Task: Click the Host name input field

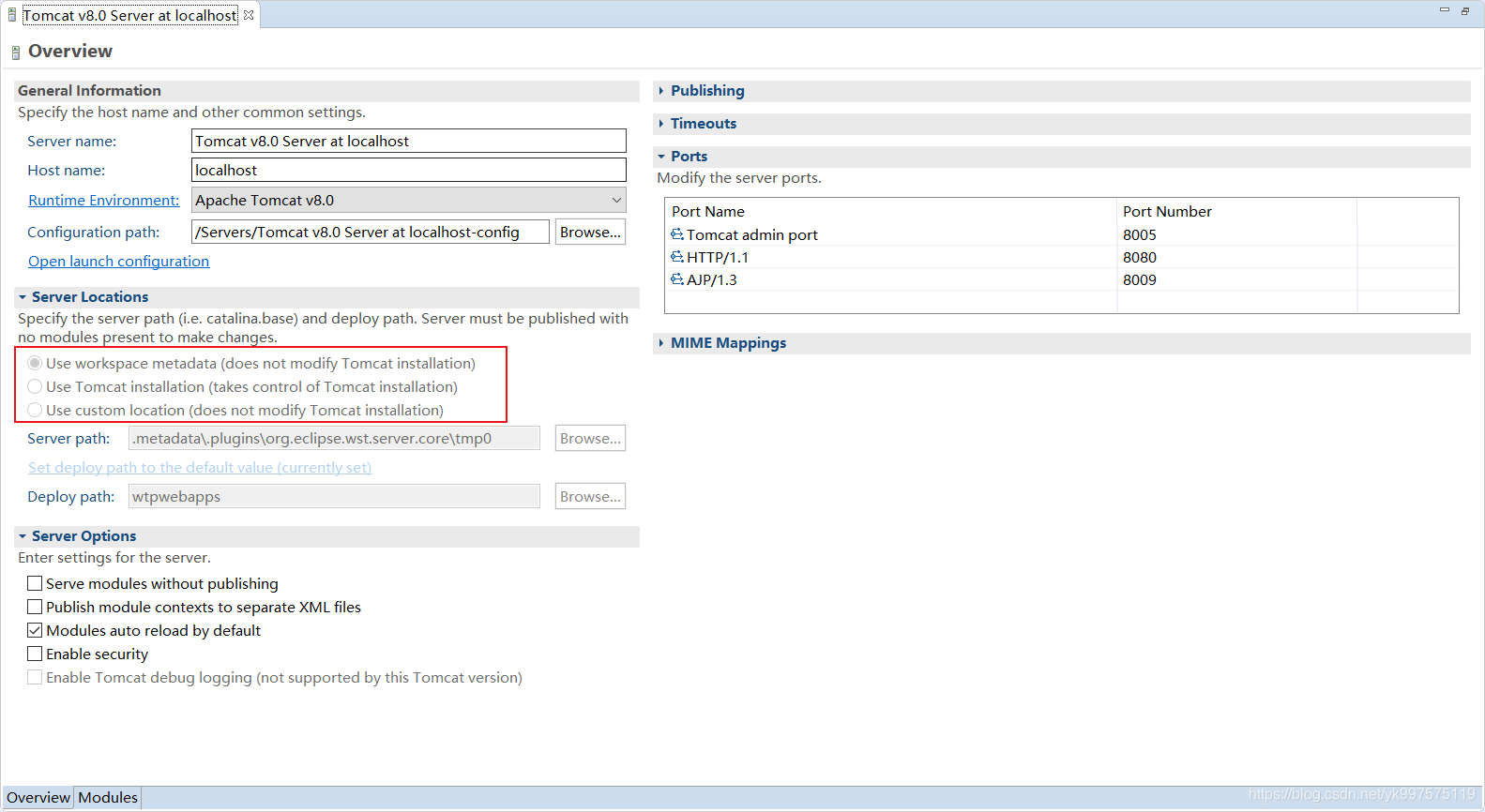Action: click(x=409, y=170)
